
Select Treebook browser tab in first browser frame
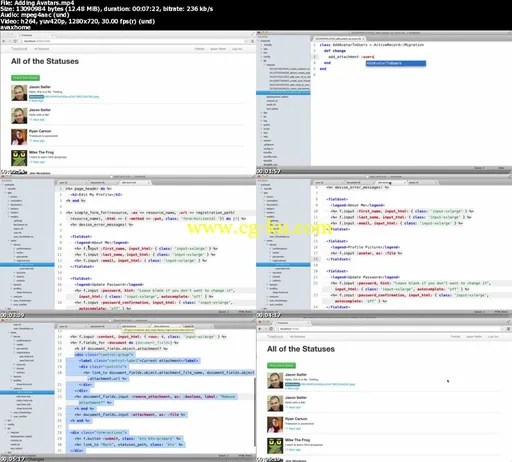tap(36, 35)
